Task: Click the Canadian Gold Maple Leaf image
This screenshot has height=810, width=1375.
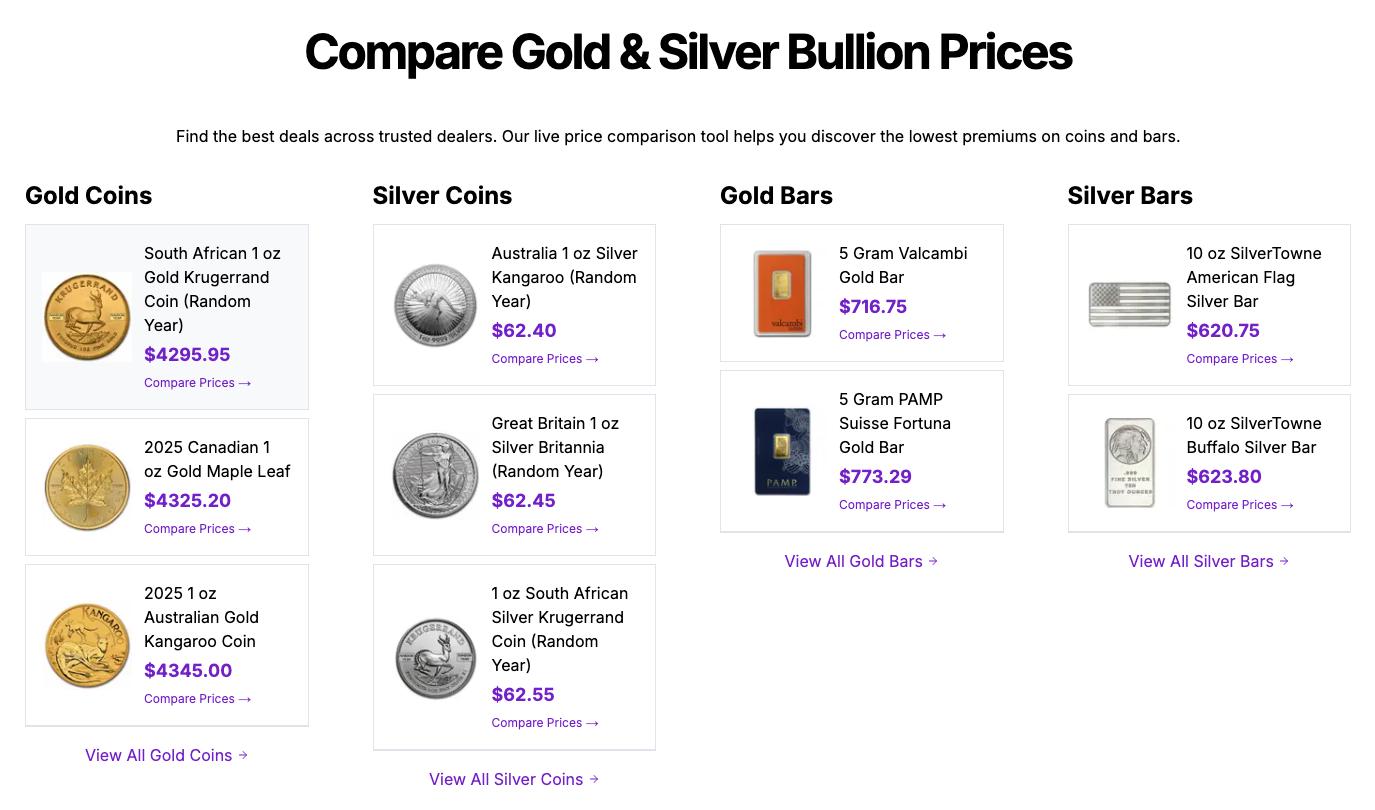Action: tap(87, 487)
